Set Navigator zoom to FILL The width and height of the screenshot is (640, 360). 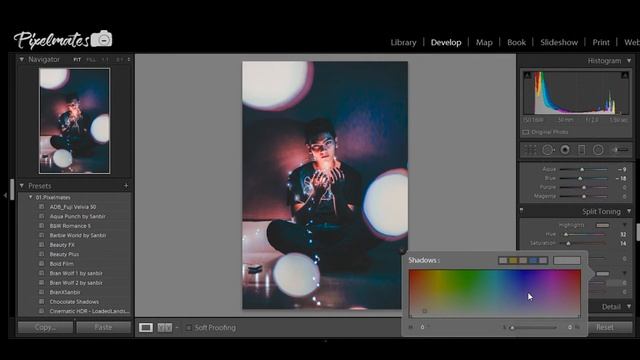point(91,60)
